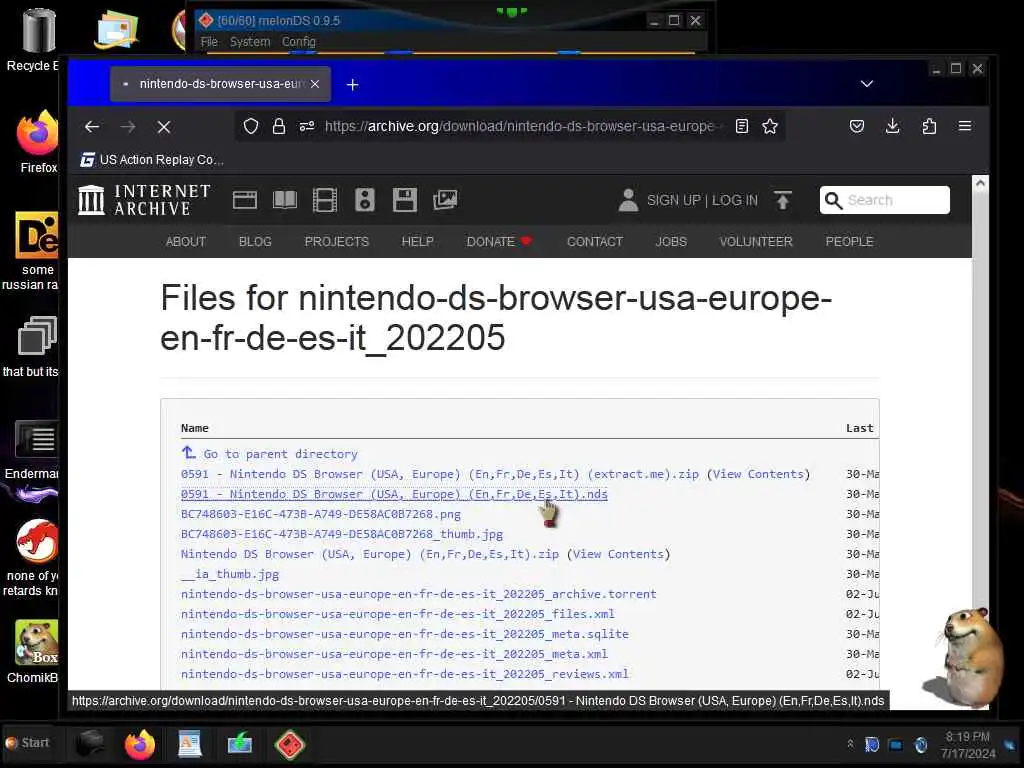The height and width of the screenshot is (768, 1024).
Task: Open Firefox from the taskbar
Action: pyautogui.click(x=140, y=744)
